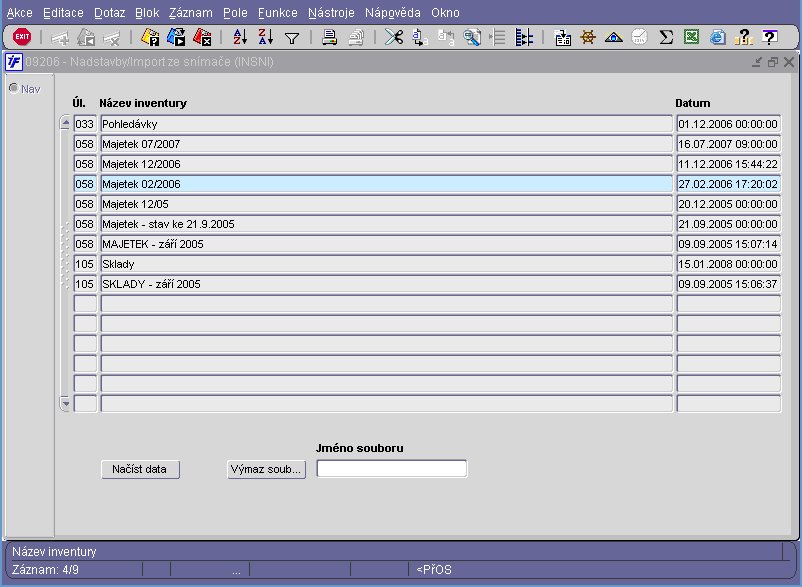The image size is (802, 587).
Task: Sort descending with the Z-A icon
Action: click(x=265, y=37)
